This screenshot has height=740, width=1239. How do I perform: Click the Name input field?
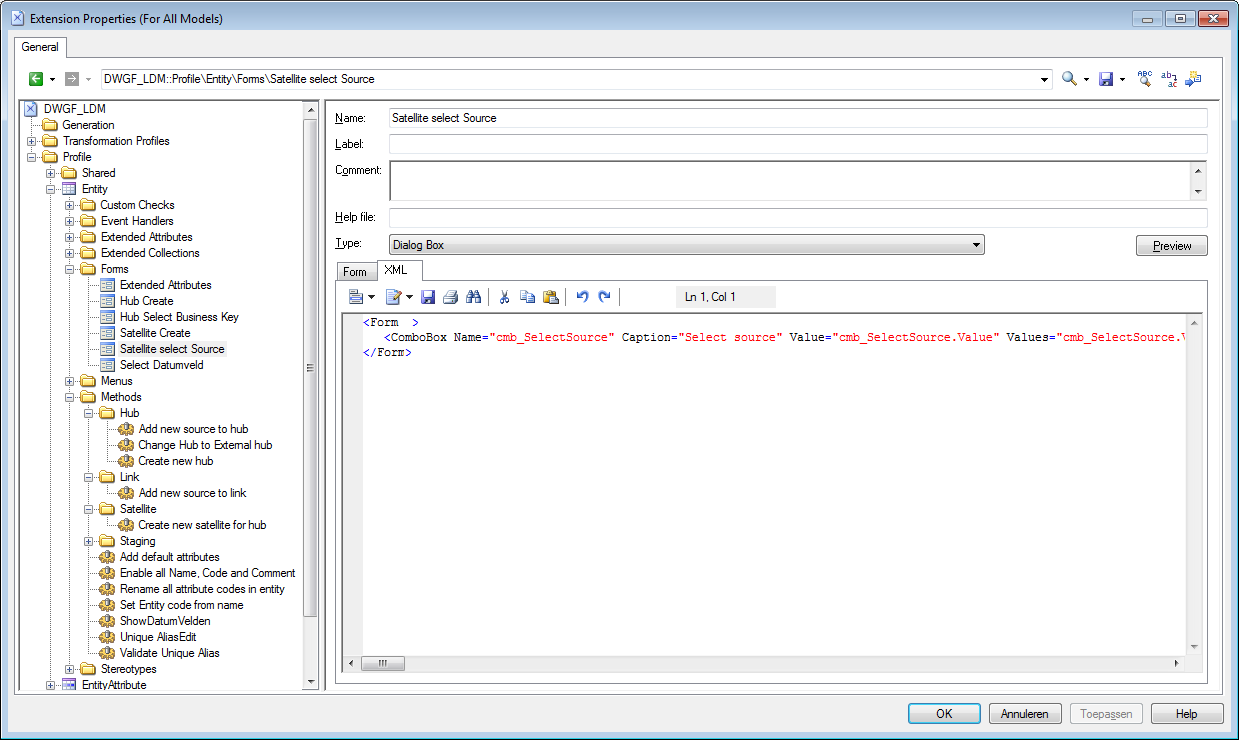(x=798, y=118)
